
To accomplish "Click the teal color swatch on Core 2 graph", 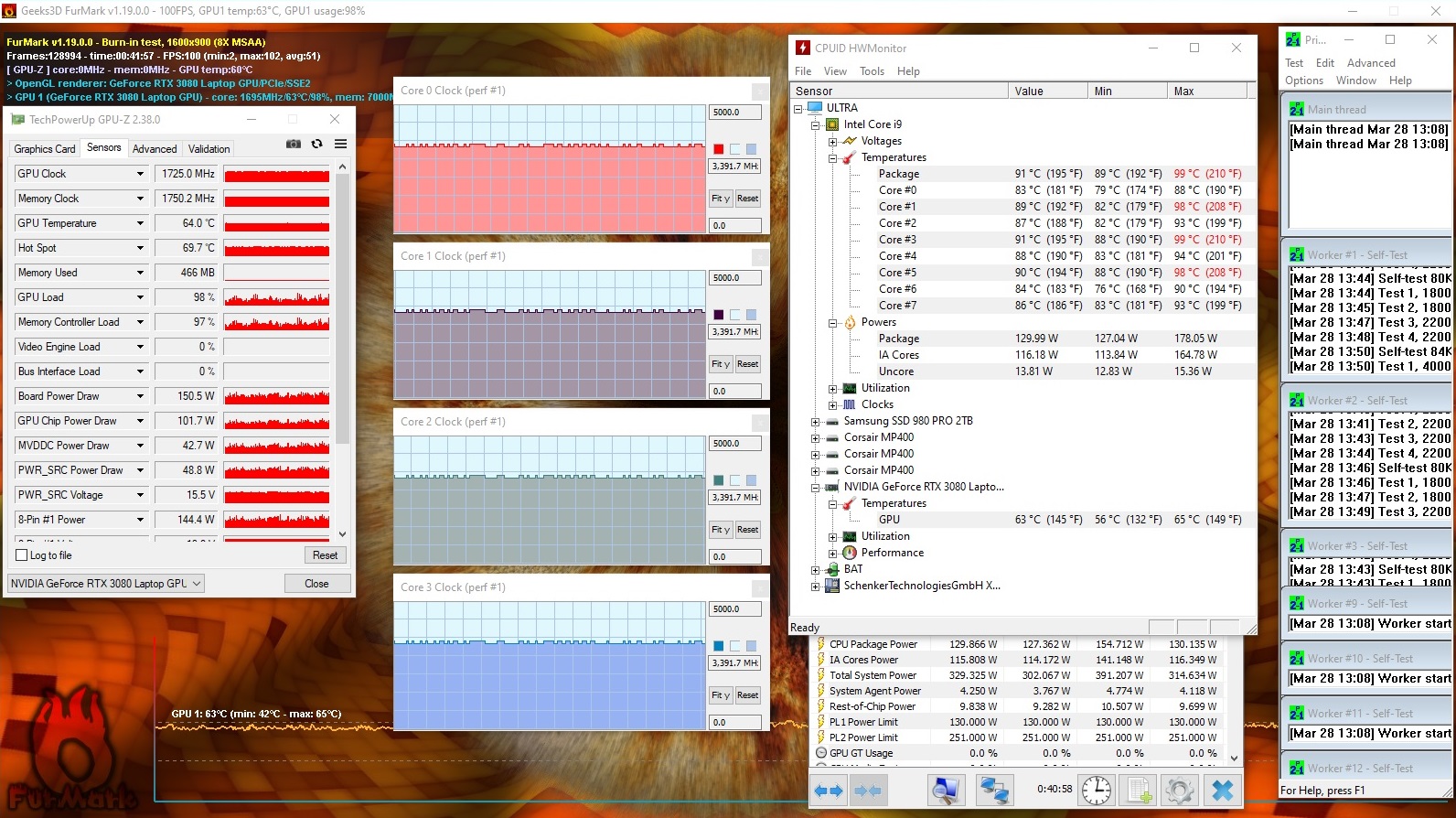I will 719,480.
